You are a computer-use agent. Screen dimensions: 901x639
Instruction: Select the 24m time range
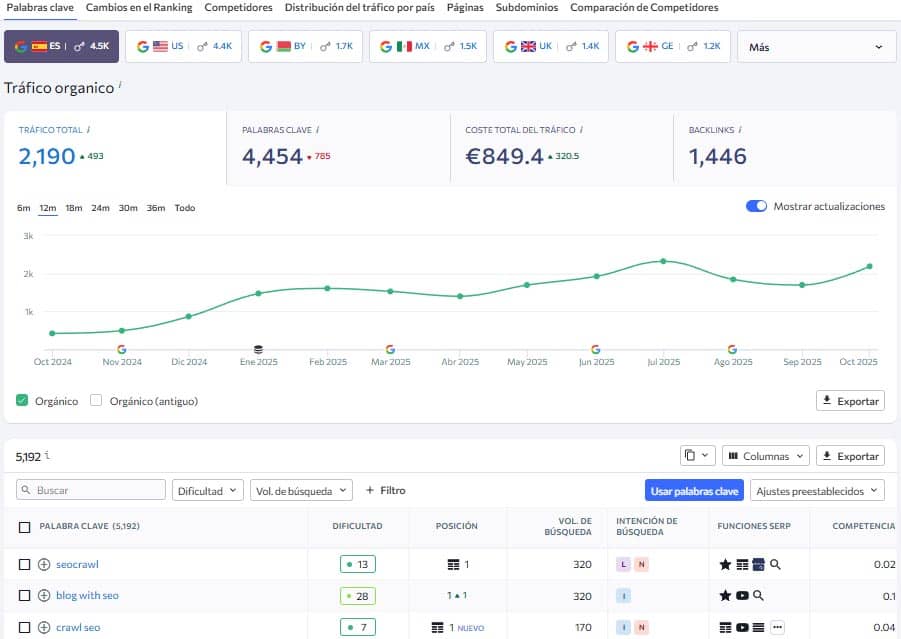coord(100,208)
